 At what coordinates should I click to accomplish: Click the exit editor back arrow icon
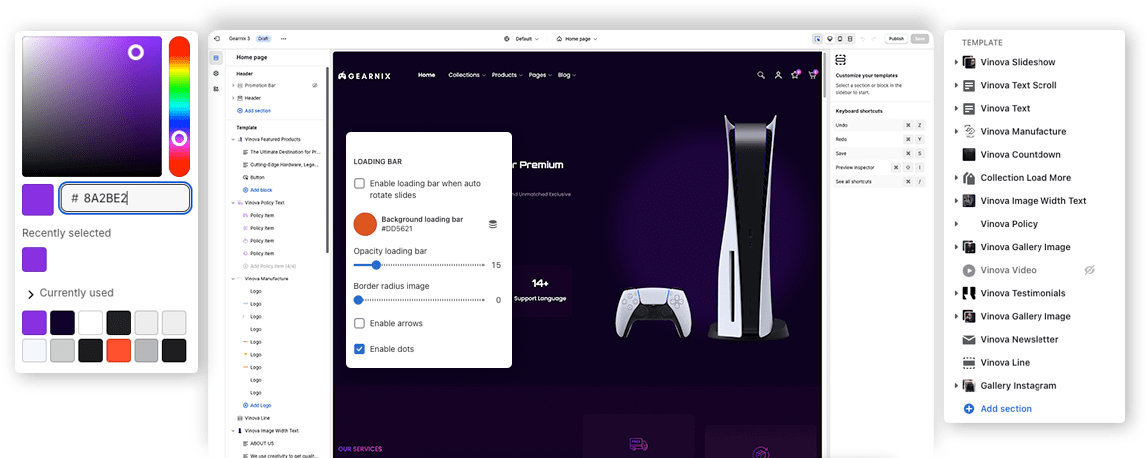pyautogui.click(x=216, y=39)
